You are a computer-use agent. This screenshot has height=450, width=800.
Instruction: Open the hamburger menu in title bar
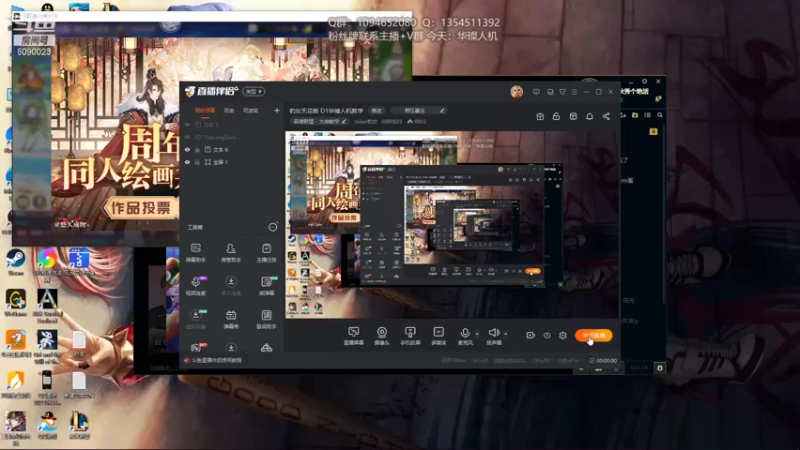574,92
